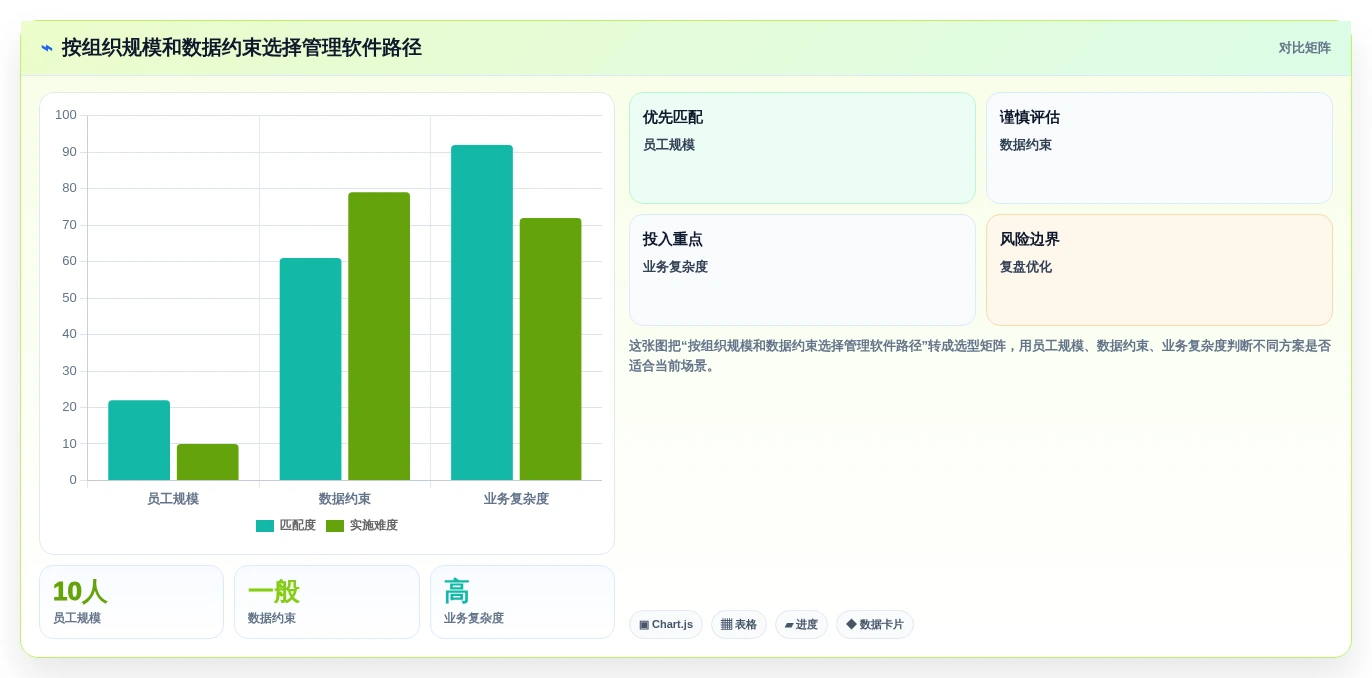
Task: Toggle the 匹配度 legend color swatch
Action: 265,526
